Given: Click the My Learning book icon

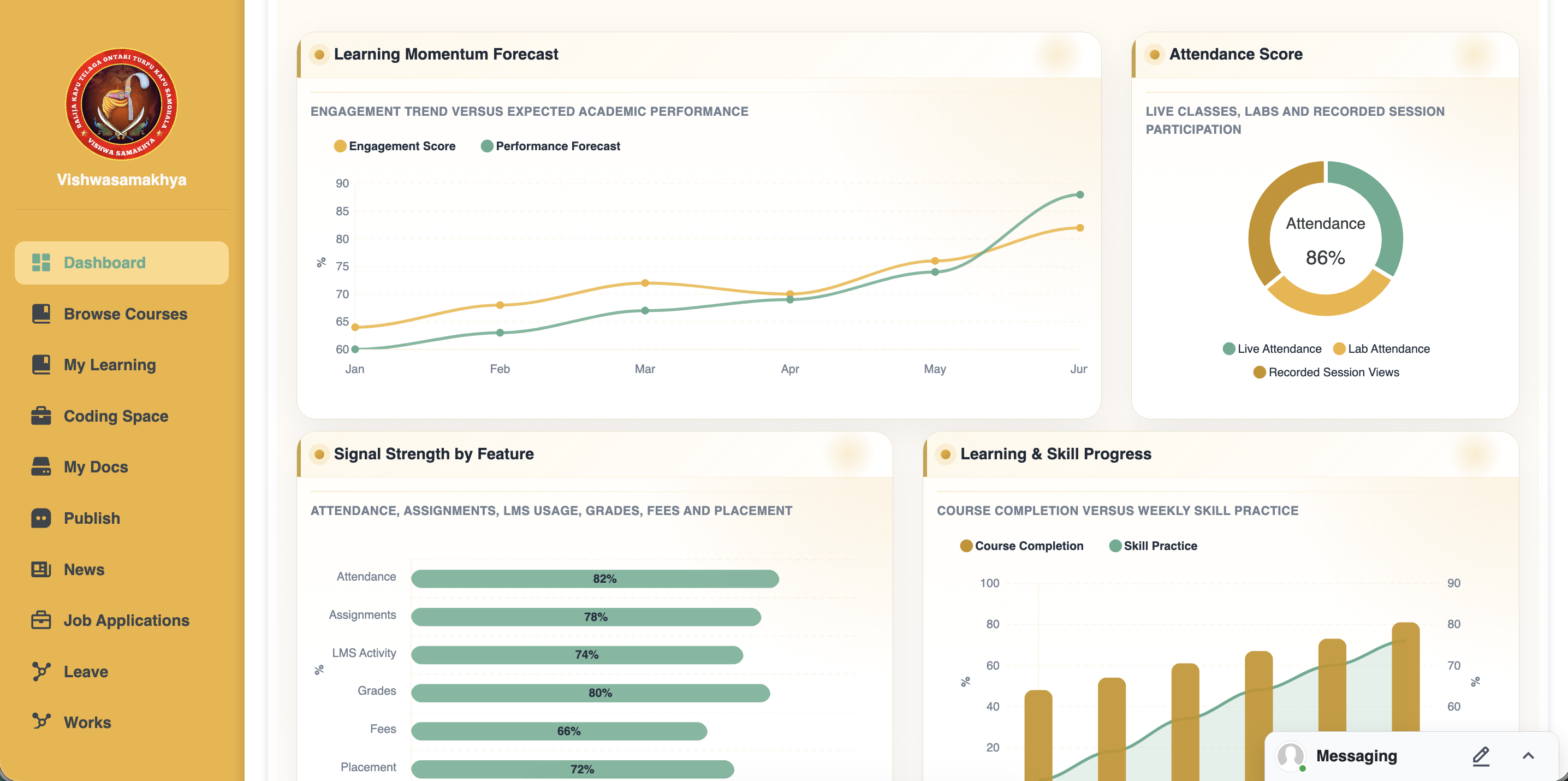Looking at the screenshot, I should click(x=41, y=364).
